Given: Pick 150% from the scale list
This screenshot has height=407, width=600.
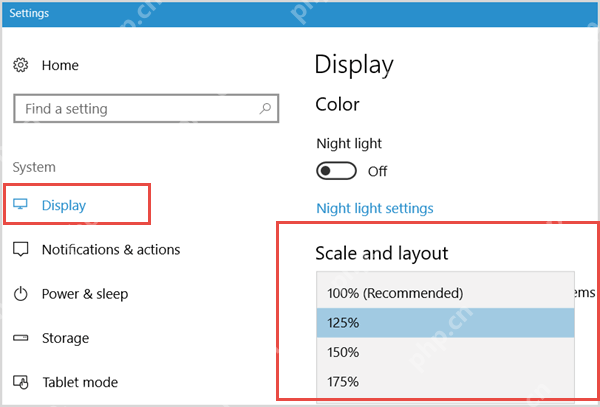Looking at the screenshot, I should 445,352.
